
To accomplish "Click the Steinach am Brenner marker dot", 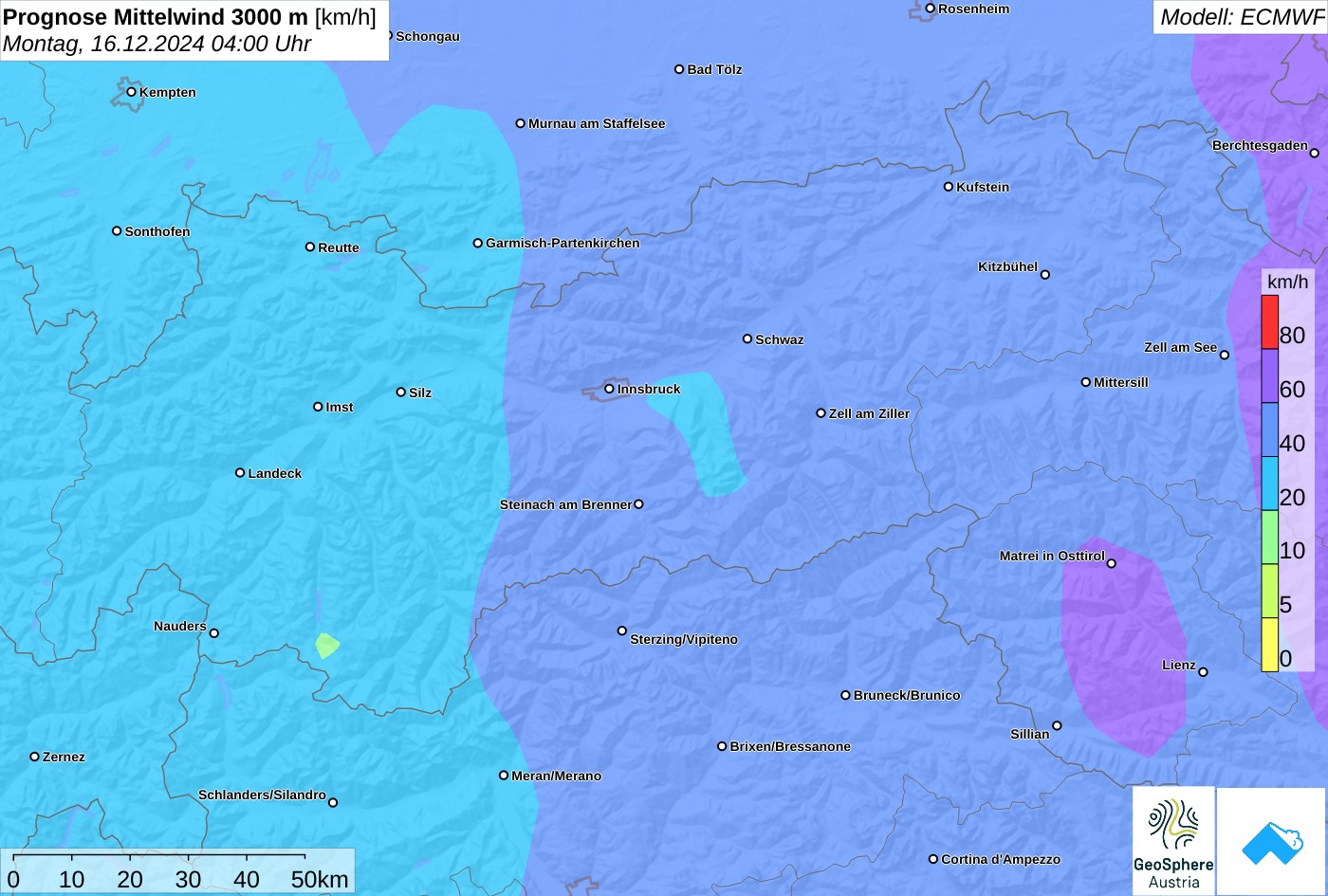I will (x=638, y=504).
